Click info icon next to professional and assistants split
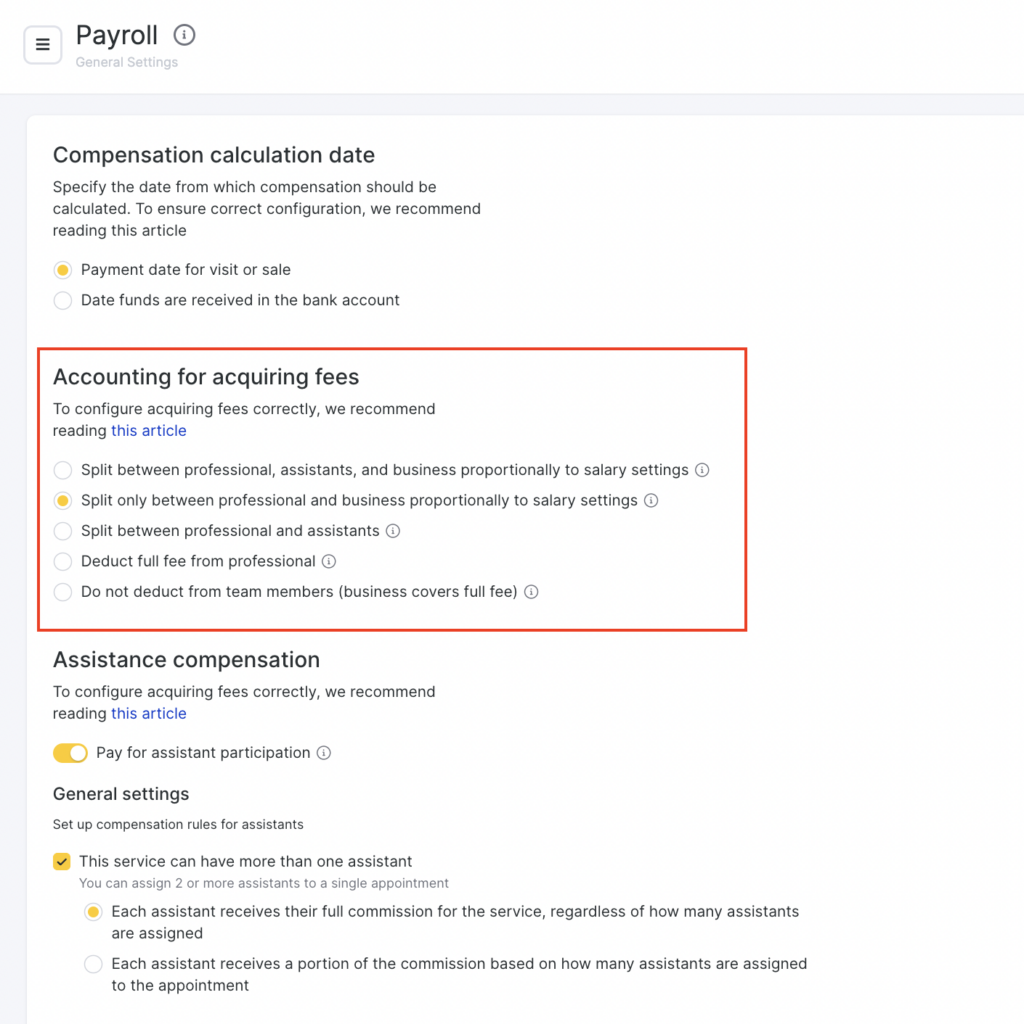The image size is (1024, 1024). (x=393, y=531)
